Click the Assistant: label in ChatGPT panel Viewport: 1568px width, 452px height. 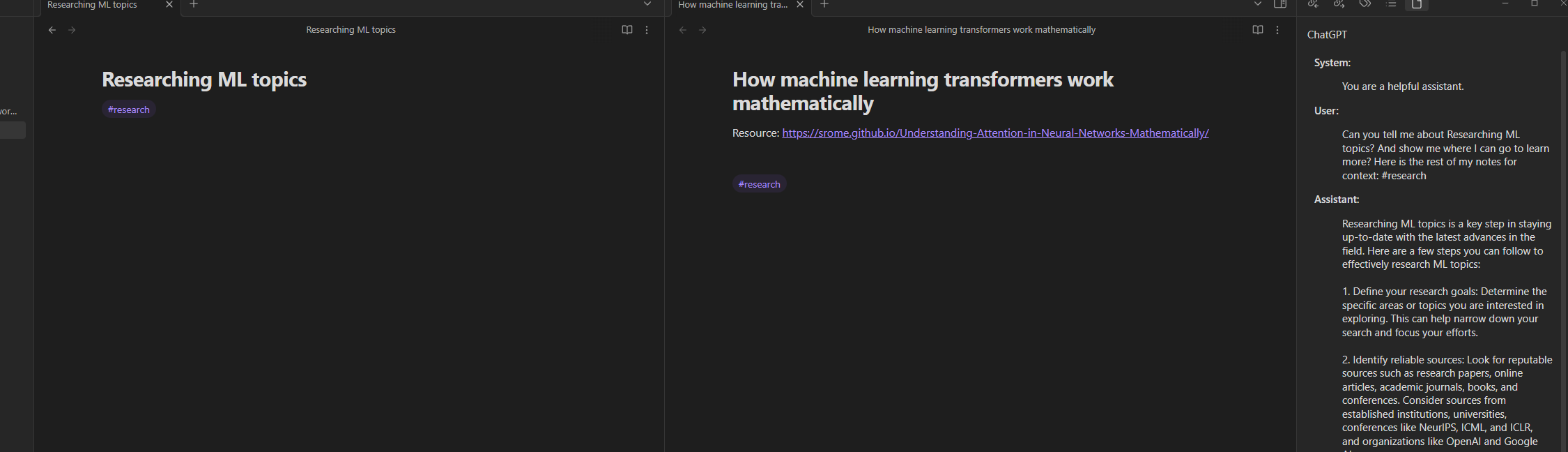point(1337,199)
